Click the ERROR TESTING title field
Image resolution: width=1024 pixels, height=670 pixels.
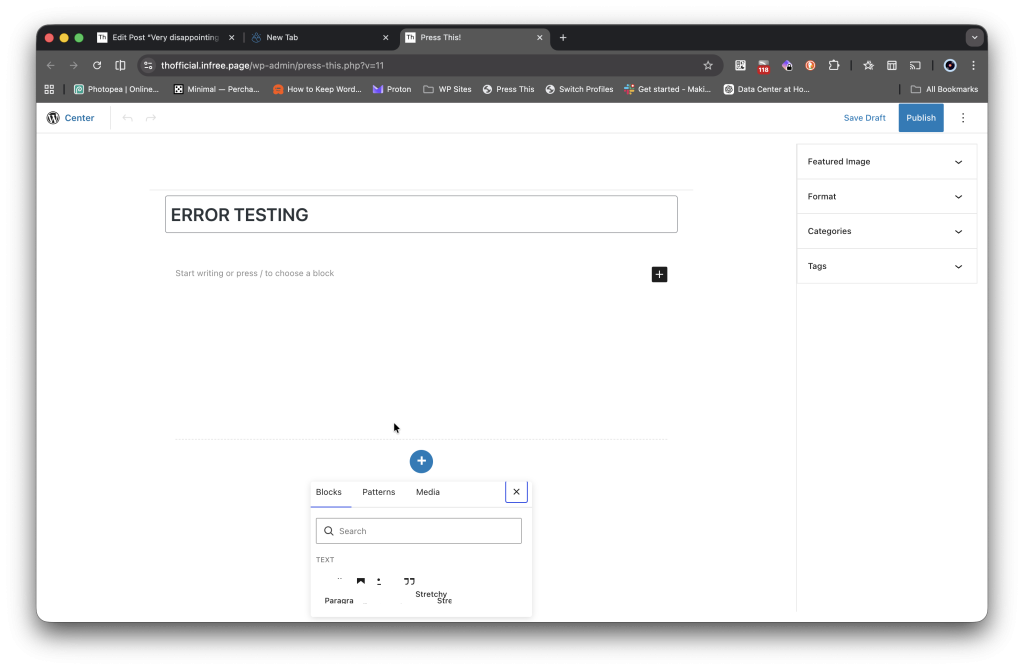pos(421,215)
